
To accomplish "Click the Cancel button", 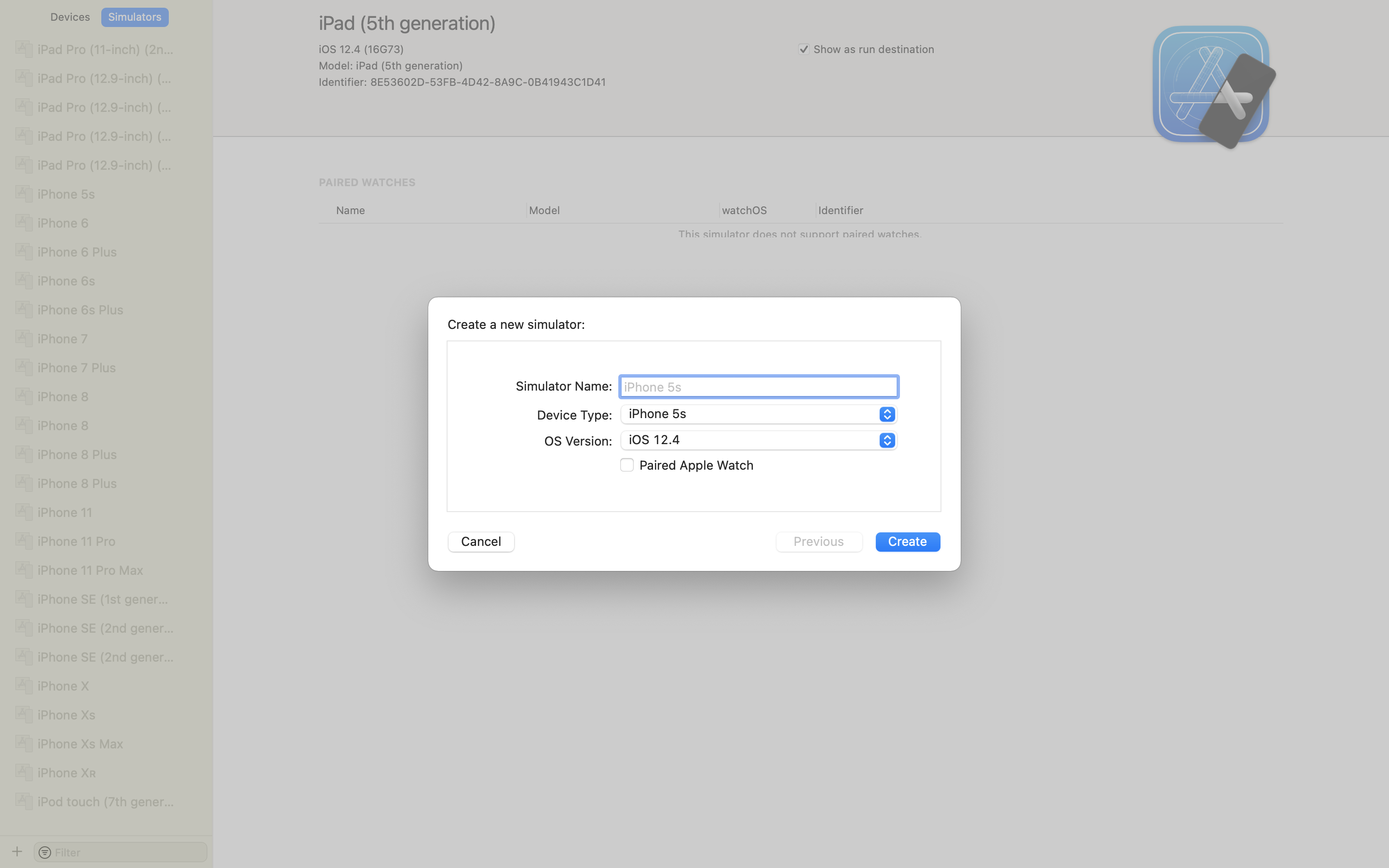I will tap(481, 542).
